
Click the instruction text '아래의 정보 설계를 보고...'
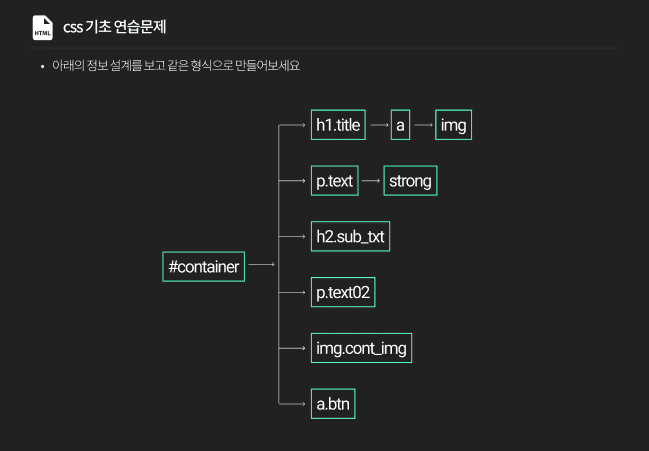176,66
